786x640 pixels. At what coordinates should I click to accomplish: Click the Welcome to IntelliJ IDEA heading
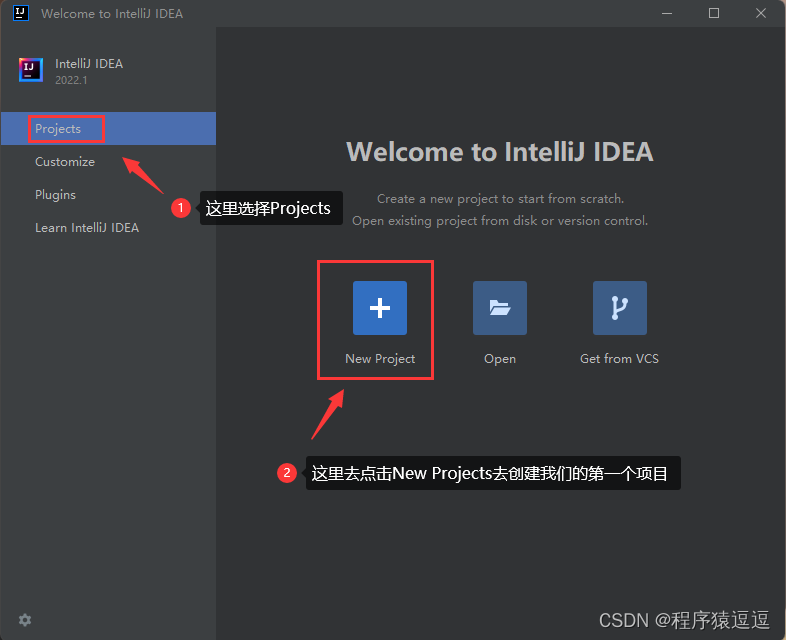point(500,152)
